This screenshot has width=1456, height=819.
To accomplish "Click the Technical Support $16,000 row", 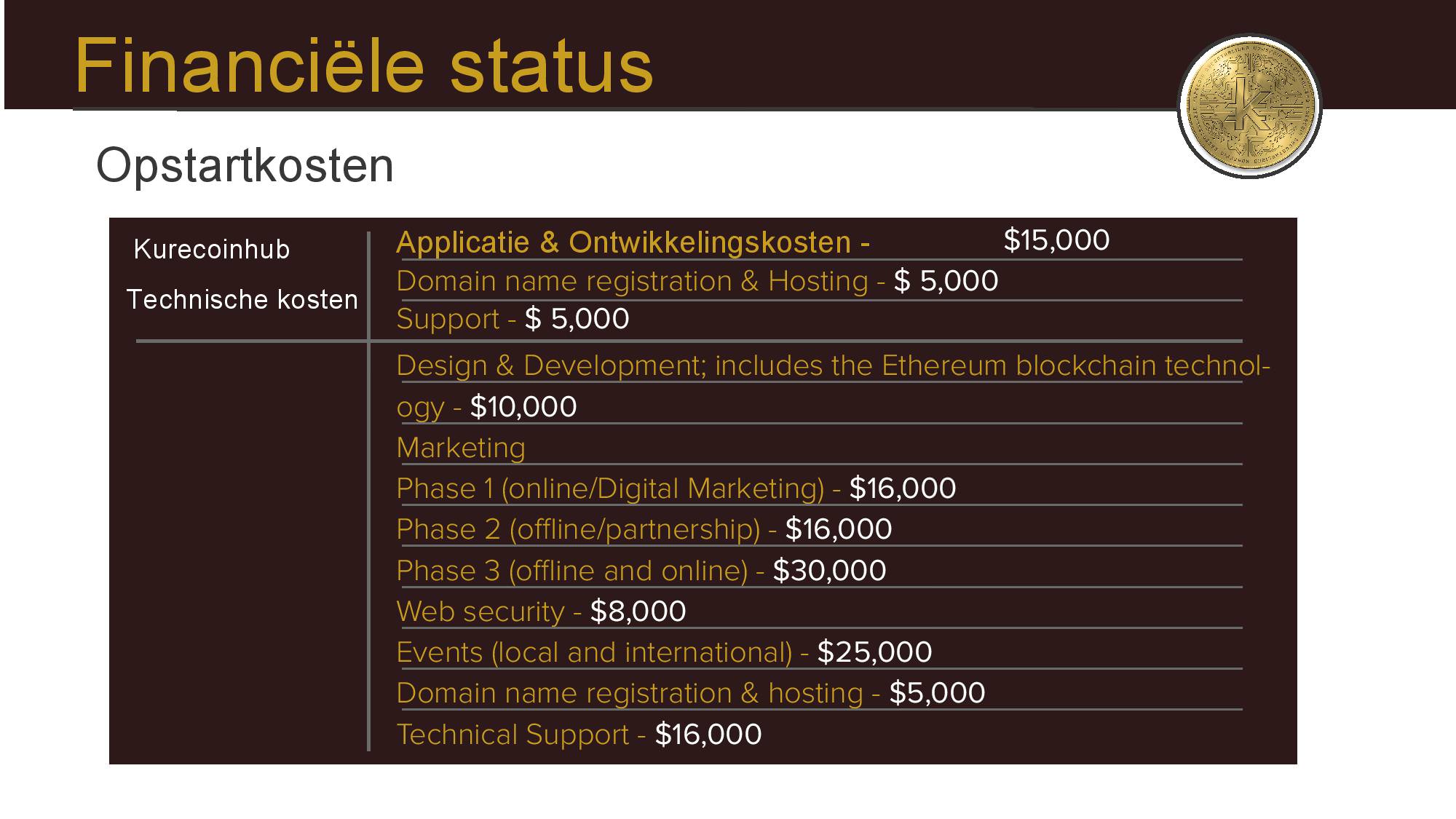I will click(x=579, y=734).
